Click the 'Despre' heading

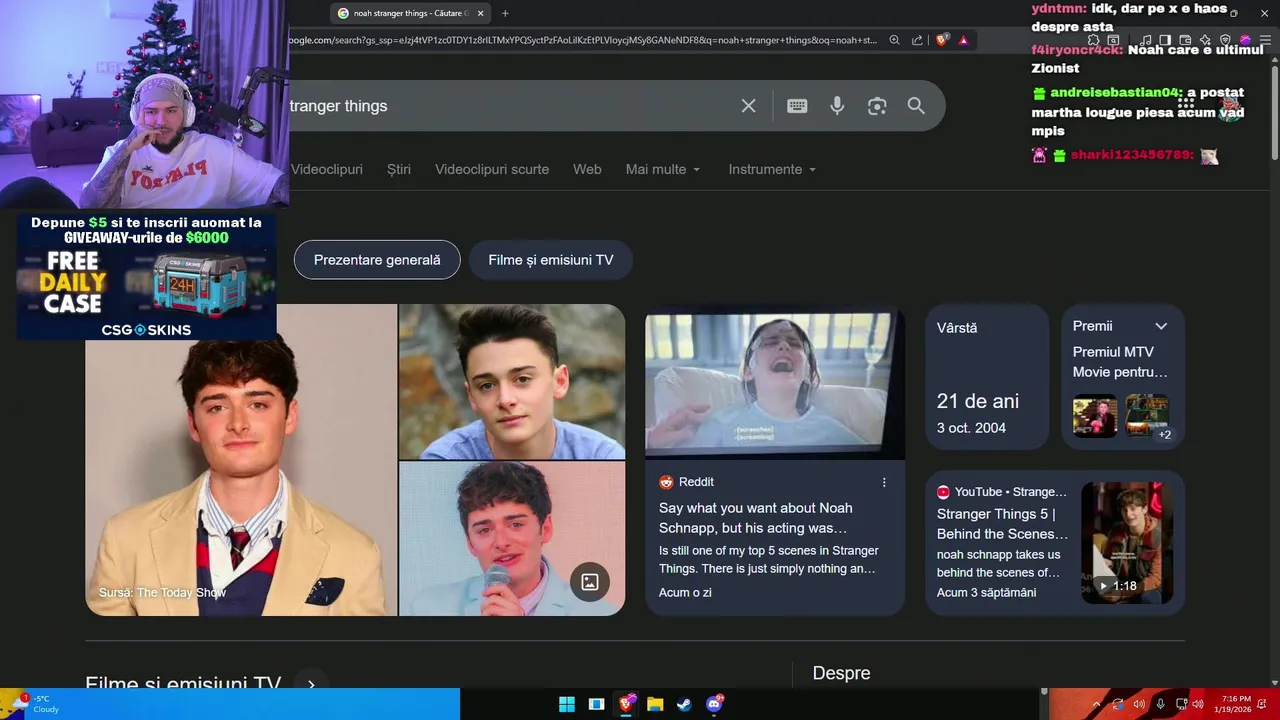click(841, 673)
